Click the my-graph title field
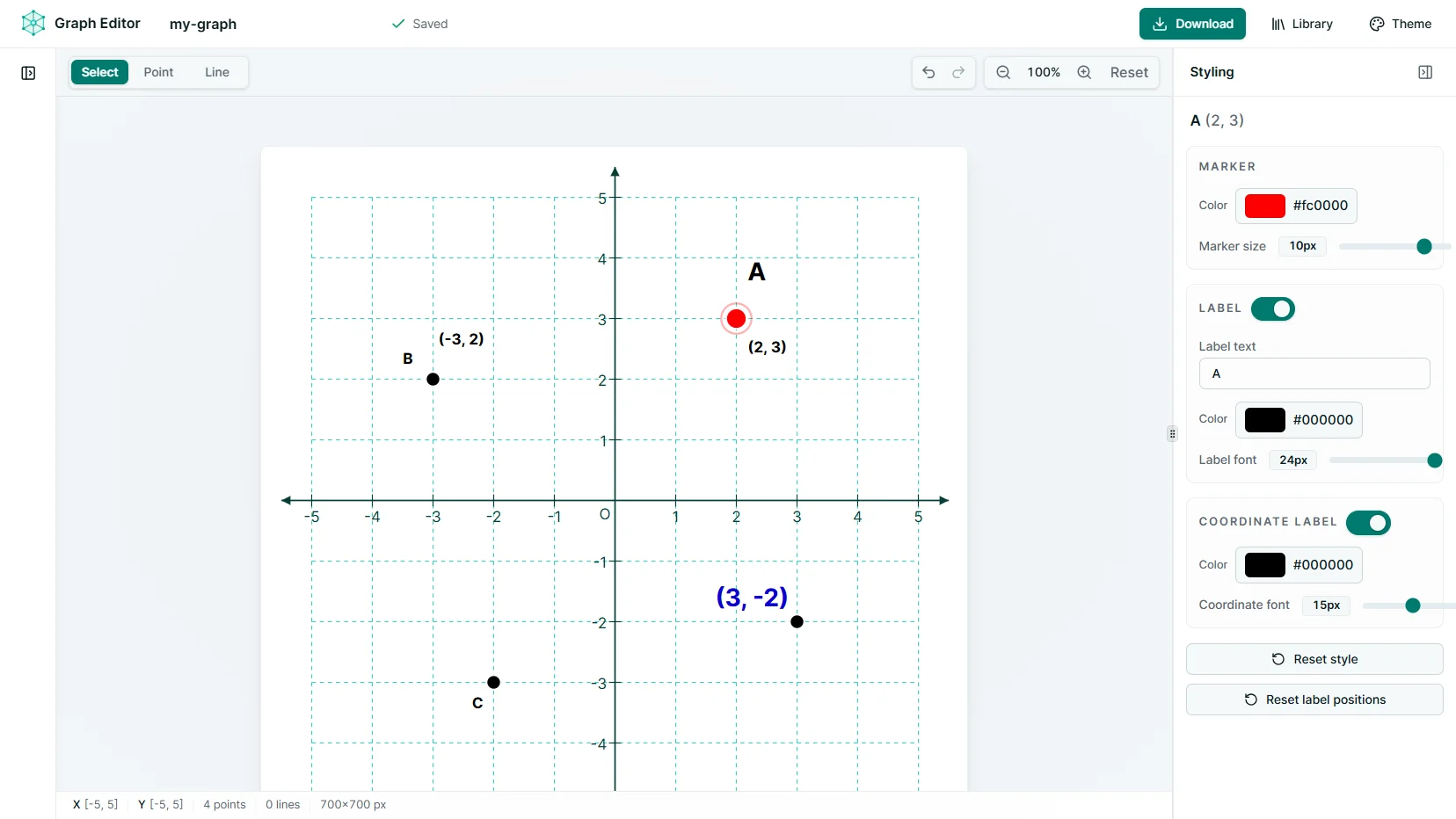1456x819 pixels. pyautogui.click(x=203, y=24)
